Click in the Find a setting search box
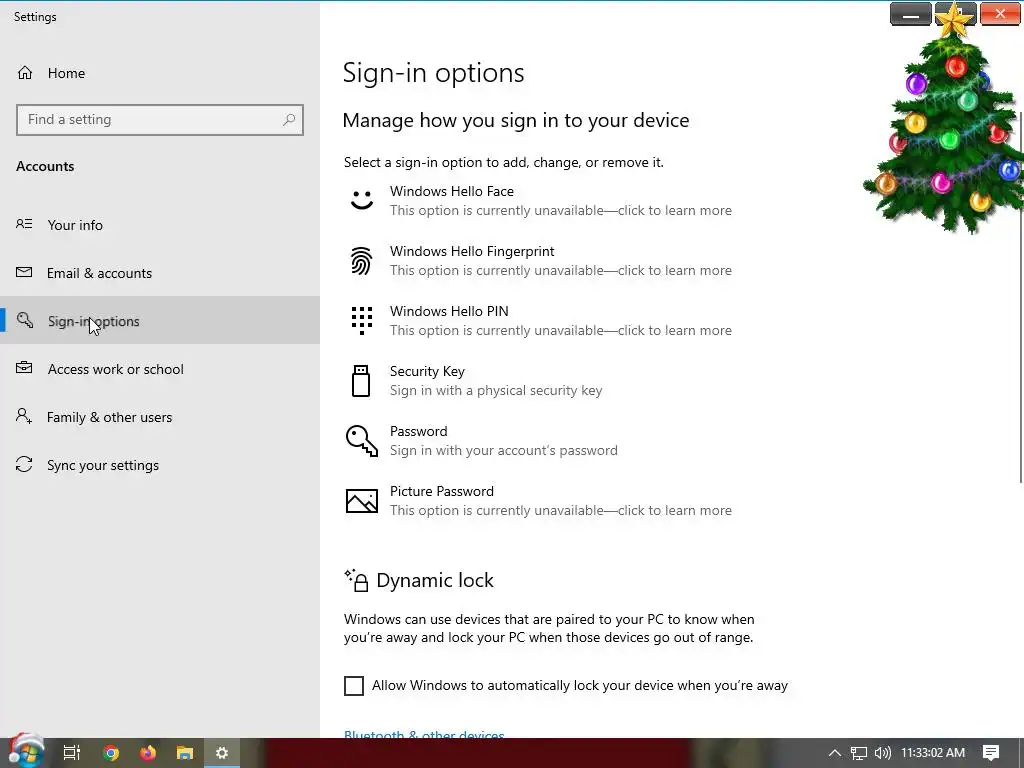The height and width of the screenshot is (768, 1024). (x=160, y=120)
